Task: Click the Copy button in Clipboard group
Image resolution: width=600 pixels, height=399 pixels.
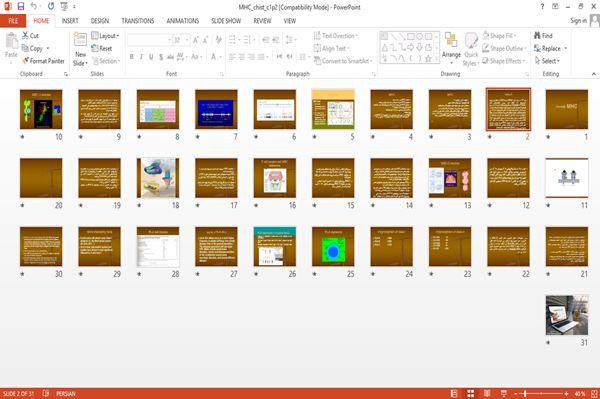Action: pyautogui.click(x=32, y=48)
